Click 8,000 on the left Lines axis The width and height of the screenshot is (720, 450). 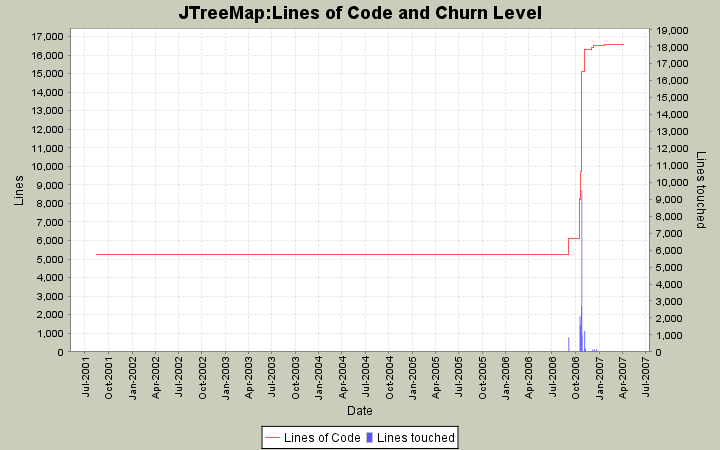coord(50,203)
